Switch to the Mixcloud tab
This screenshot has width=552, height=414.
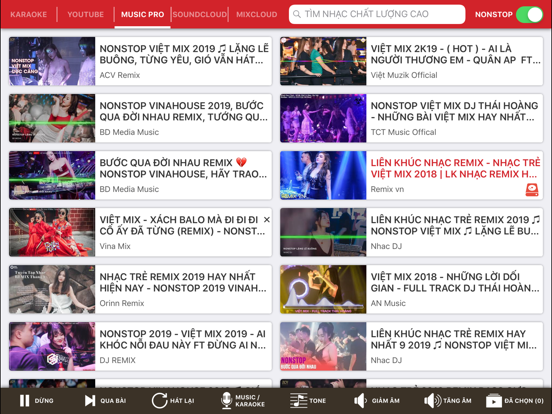[257, 14]
